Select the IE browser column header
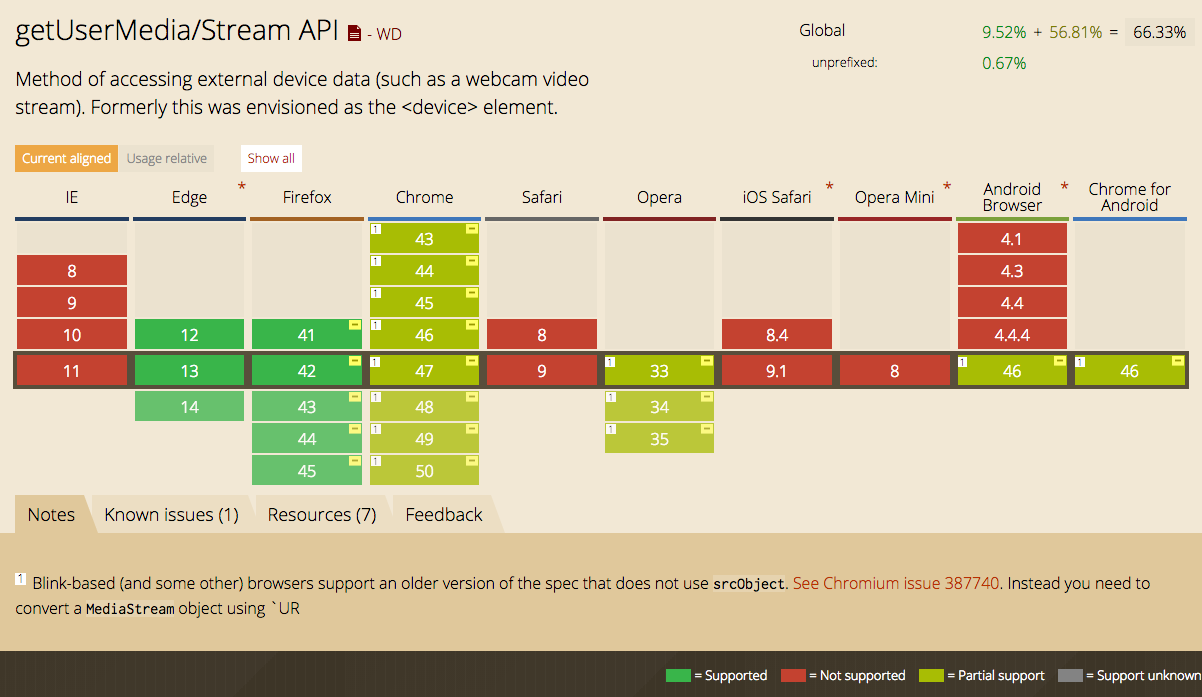Screen dimensions: 1202x697 click(72, 197)
